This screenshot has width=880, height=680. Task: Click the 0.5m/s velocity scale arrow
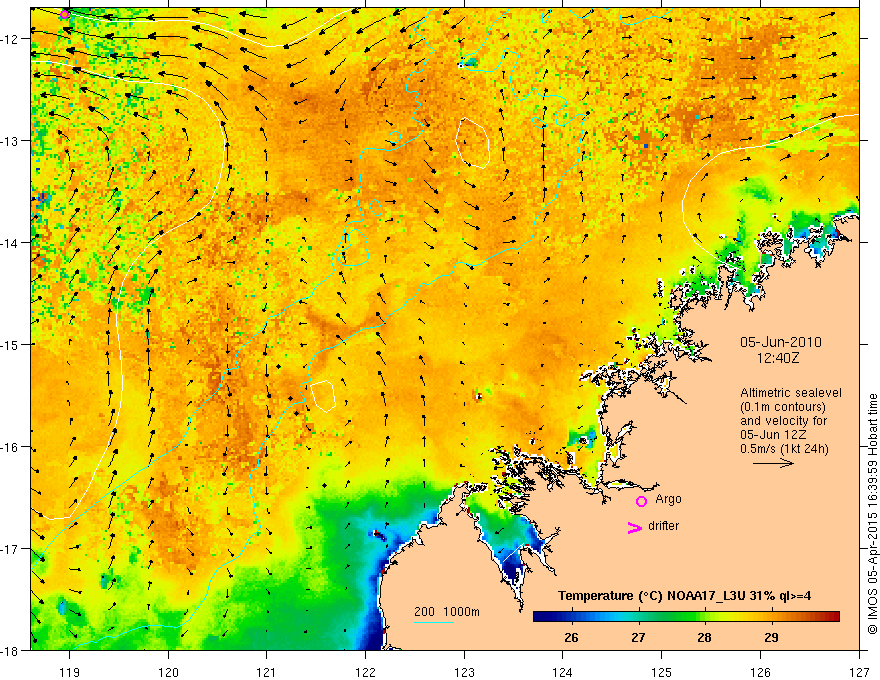pyautogui.click(x=773, y=463)
